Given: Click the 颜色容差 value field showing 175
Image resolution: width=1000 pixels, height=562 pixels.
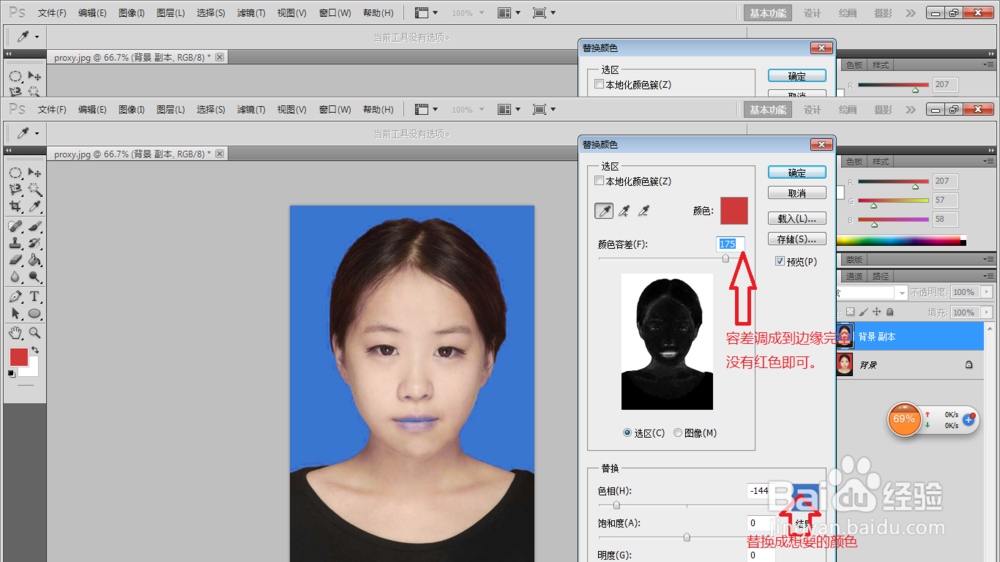Looking at the screenshot, I should click(x=730, y=244).
